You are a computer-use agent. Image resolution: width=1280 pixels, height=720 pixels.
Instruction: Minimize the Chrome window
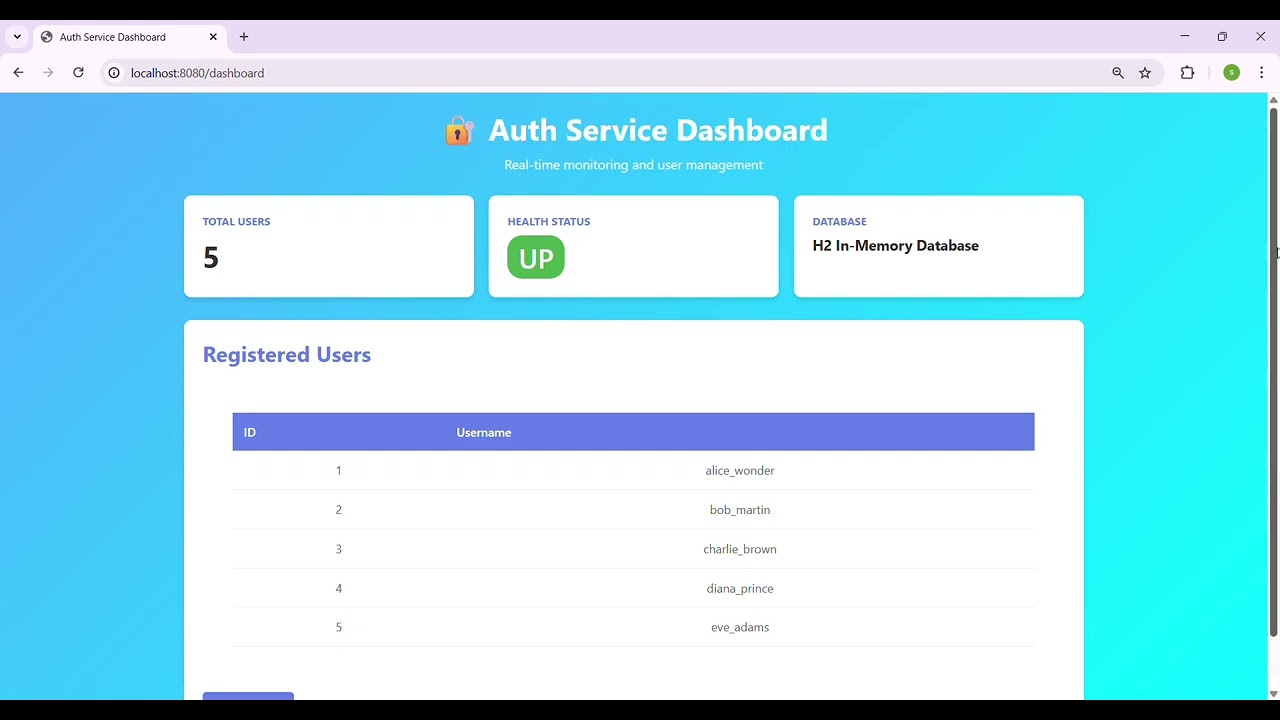pyautogui.click(x=1185, y=37)
